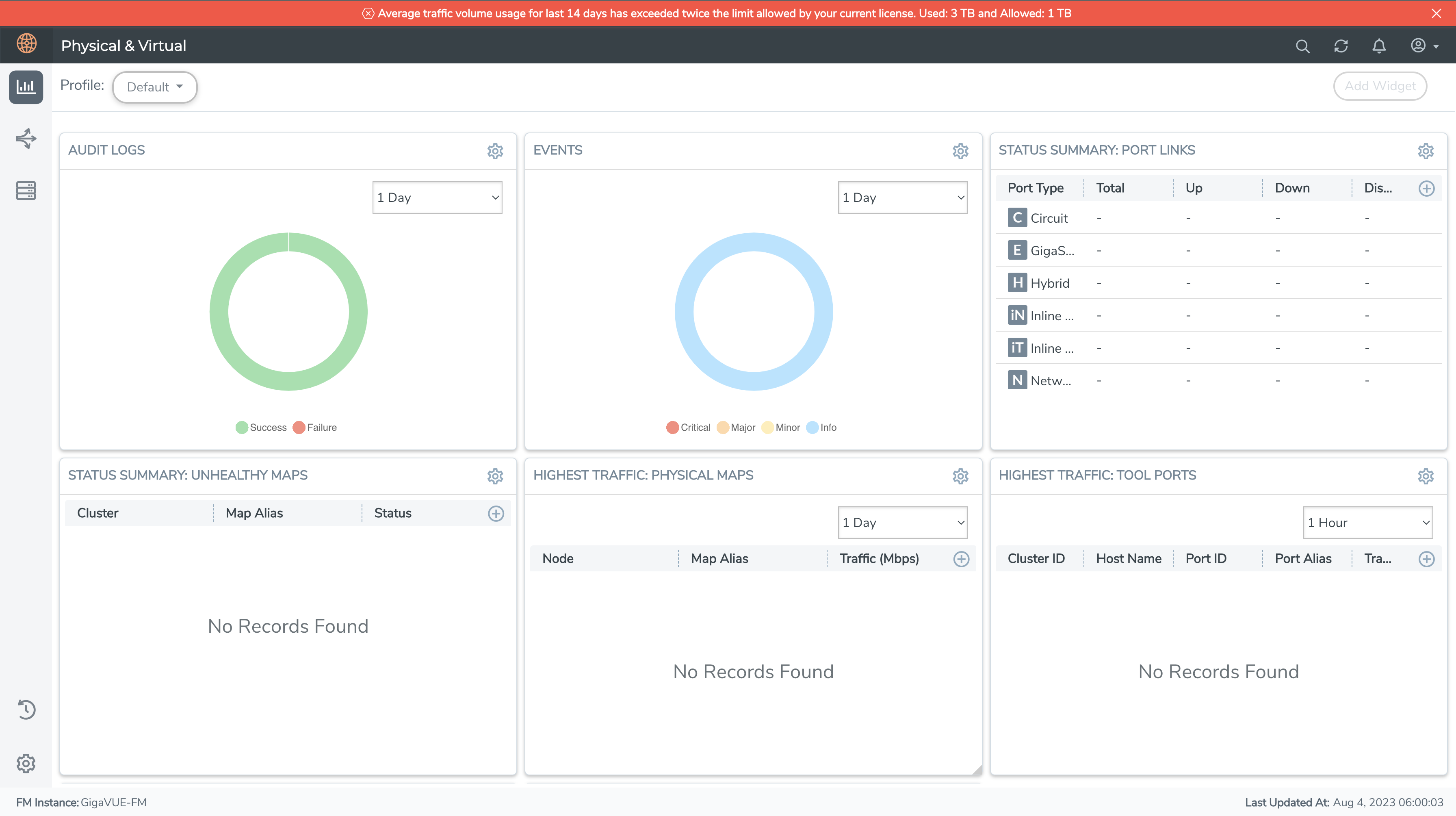
Task: Sort by Node column header
Action: tap(558, 559)
